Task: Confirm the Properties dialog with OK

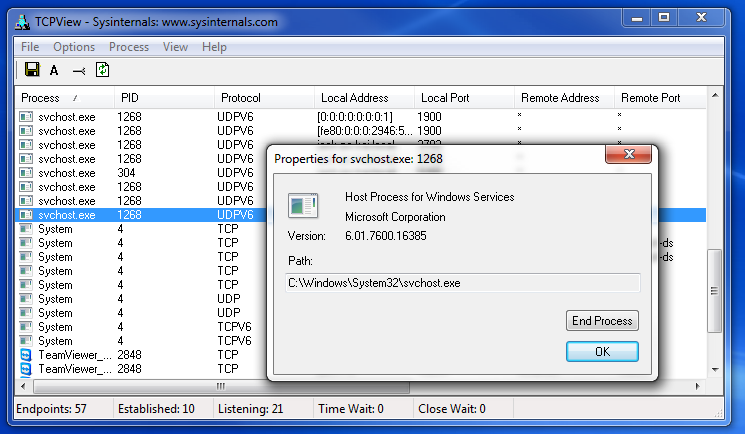Action: pos(602,352)
